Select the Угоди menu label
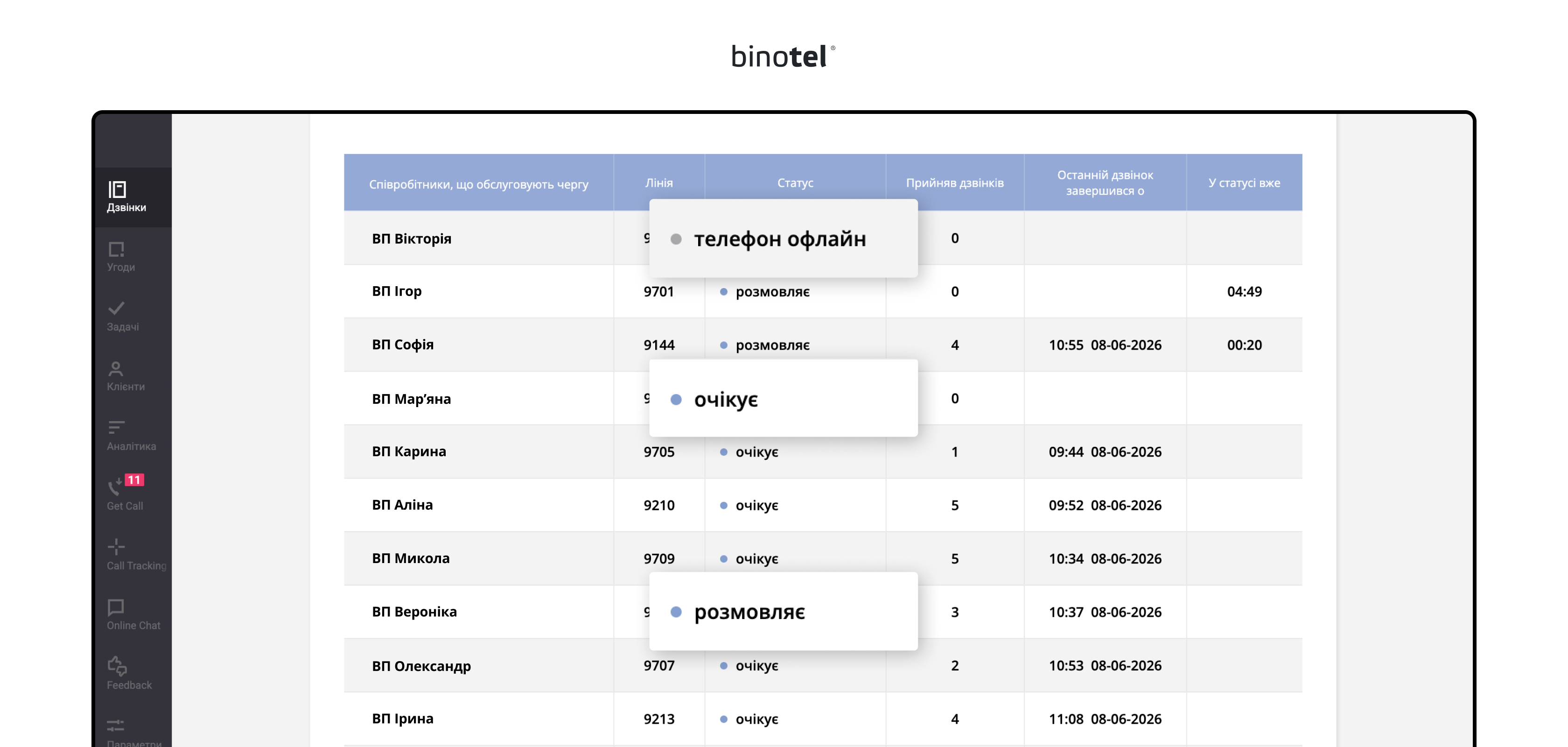The height and width of the screenshot is (747, 1568). click(x=121, y=267)
